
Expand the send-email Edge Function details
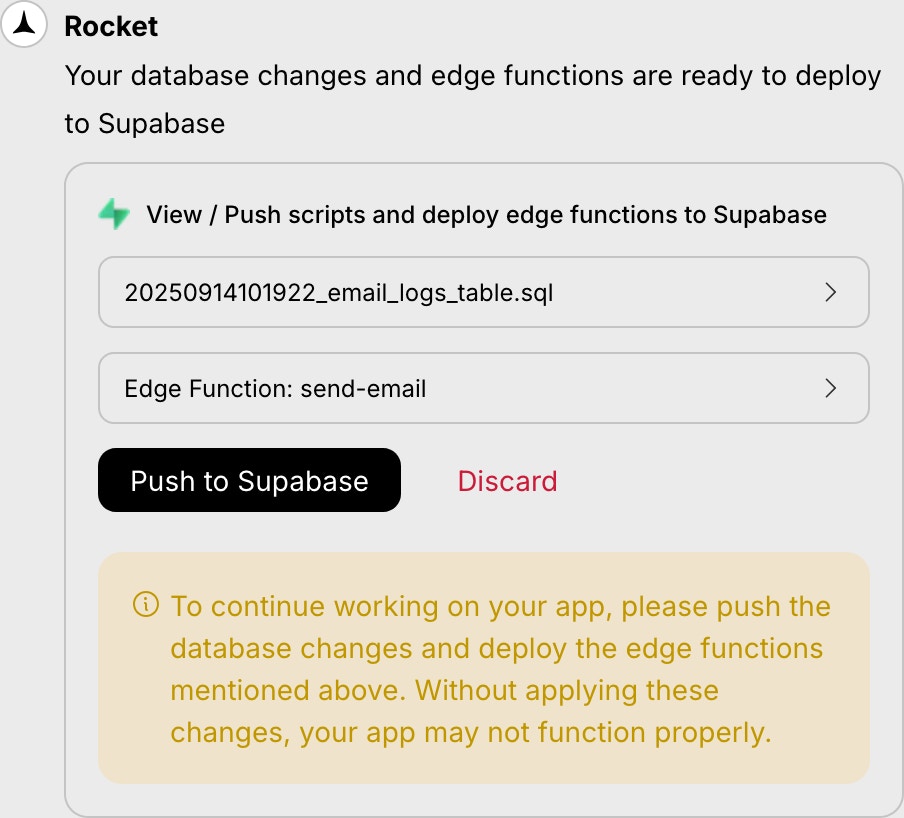484,388
